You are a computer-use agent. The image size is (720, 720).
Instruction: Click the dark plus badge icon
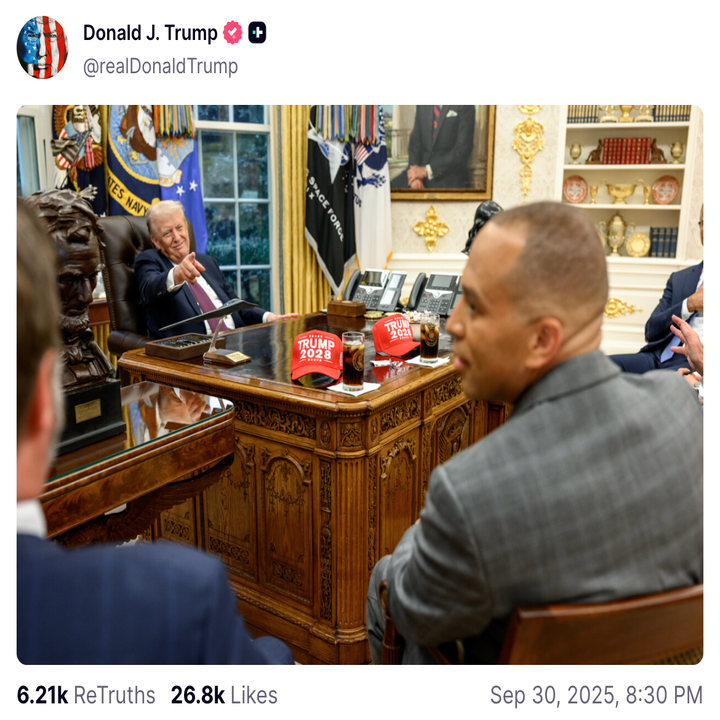257,33
